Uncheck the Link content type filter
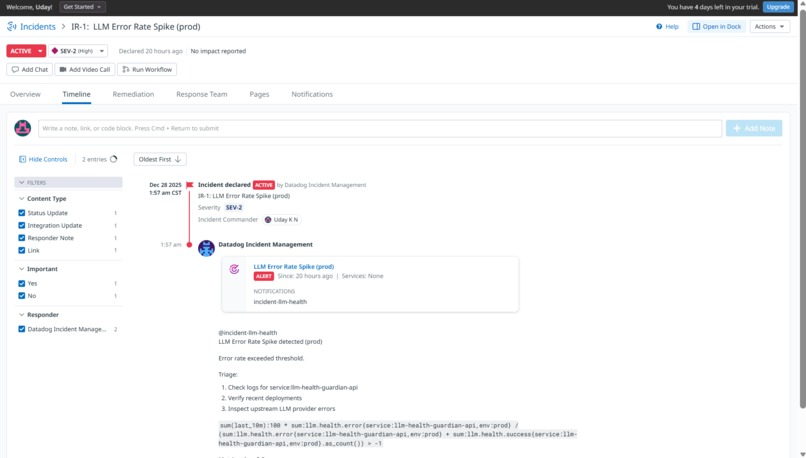Viewport: 806px width, 458px height. [x=22, y=250]
